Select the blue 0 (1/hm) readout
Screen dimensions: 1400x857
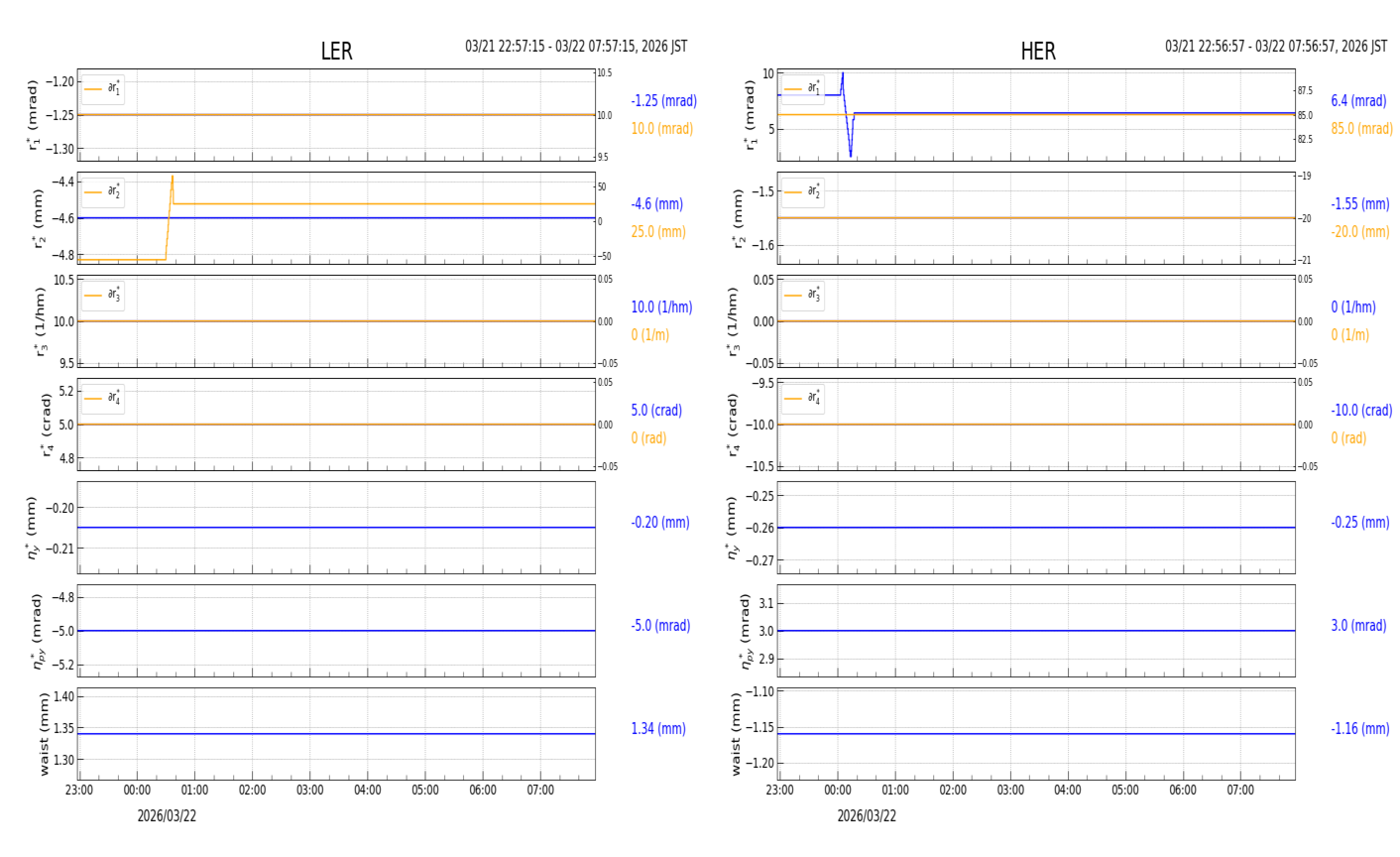click(x=1353, y=306)
